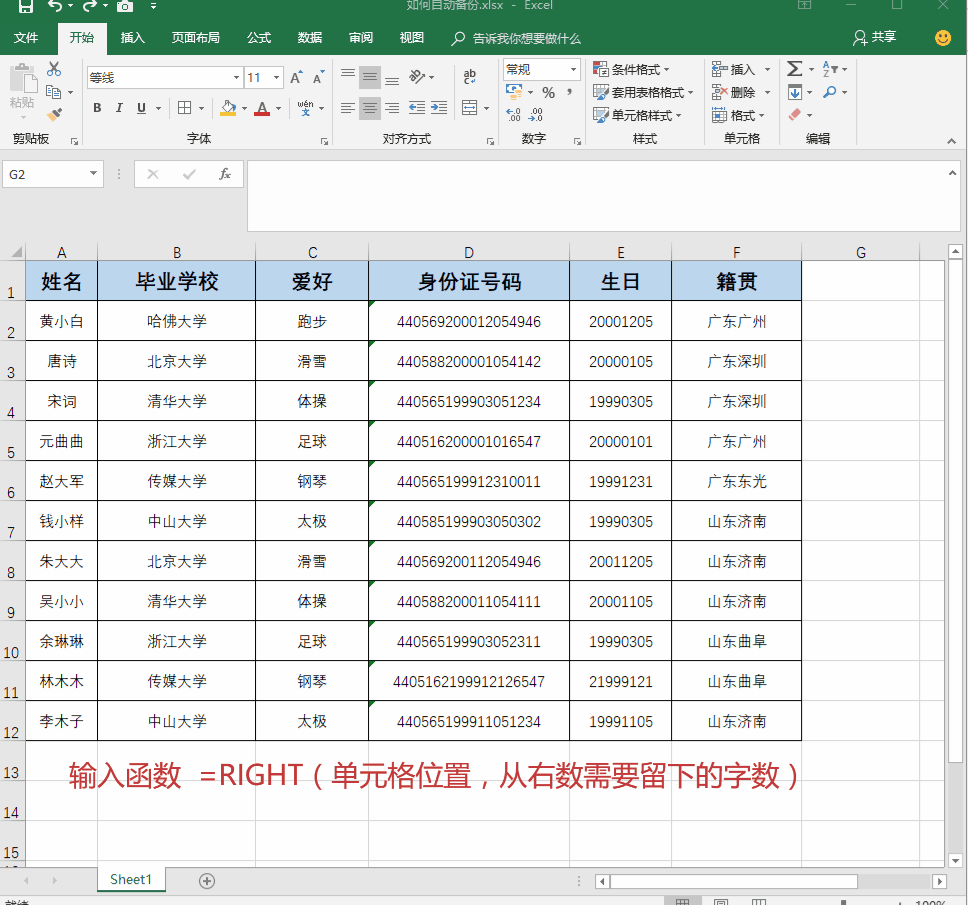968x905 pixels.
Task: Click the Fill down arrow icon
Action: tap(795, 93)
